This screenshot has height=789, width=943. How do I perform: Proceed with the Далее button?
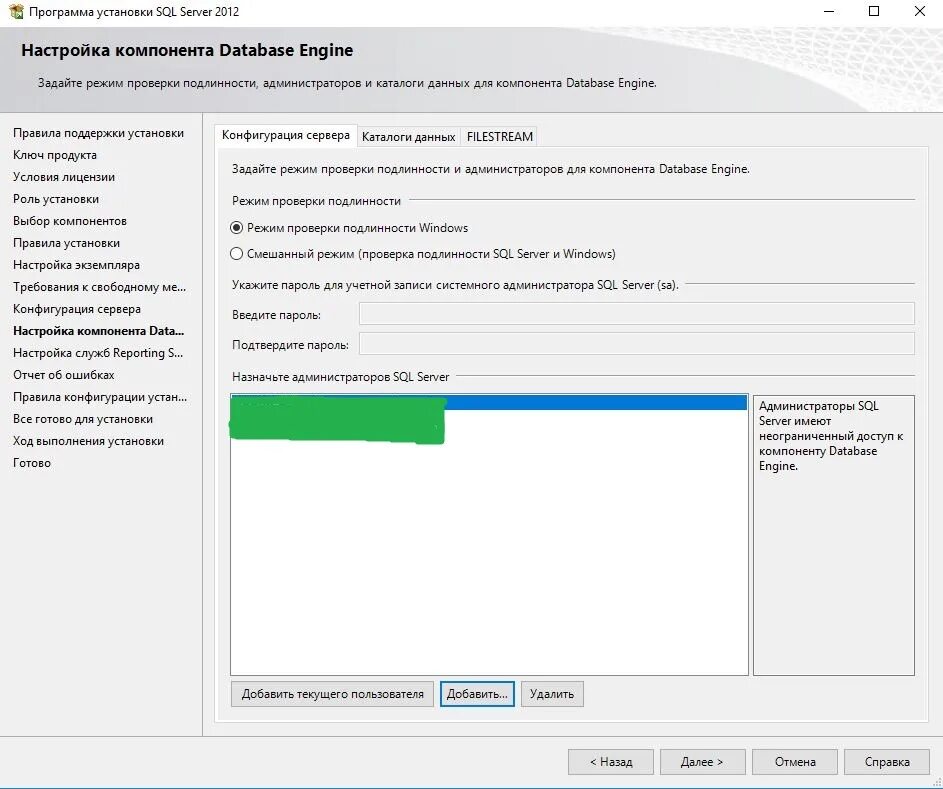[x=702, y=762]
